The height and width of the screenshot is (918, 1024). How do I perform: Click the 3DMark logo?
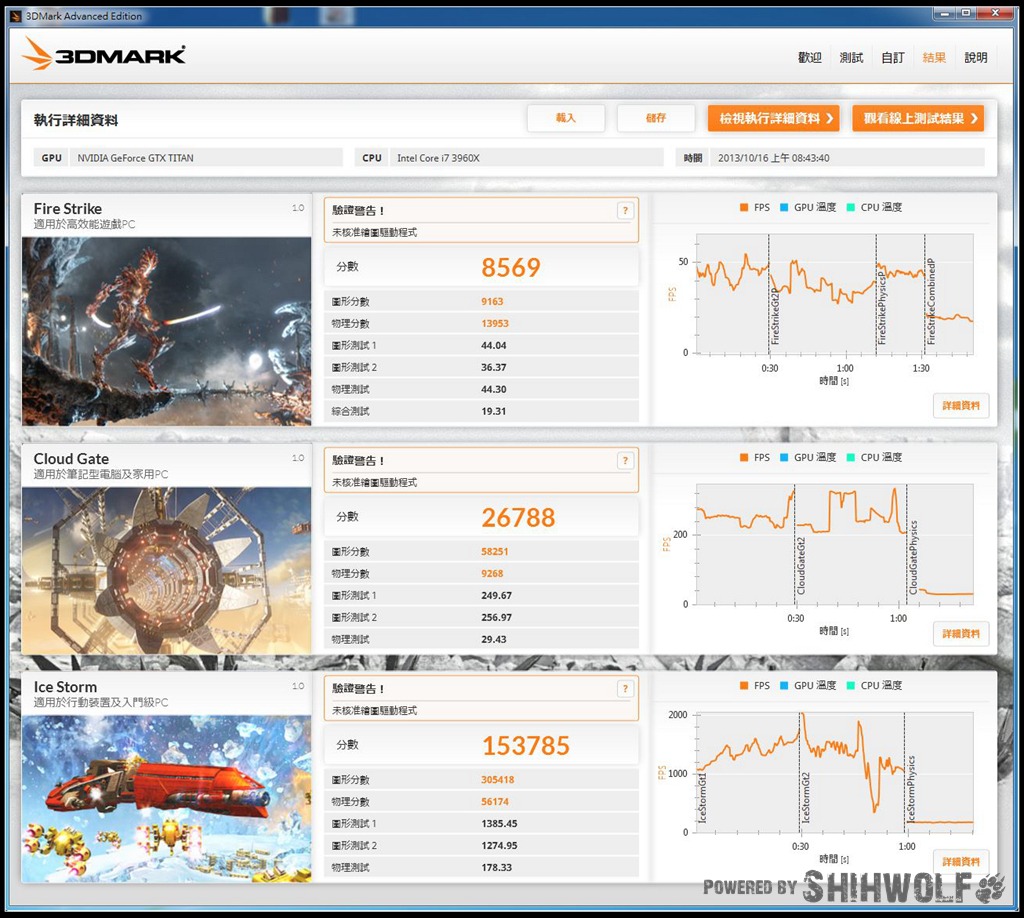click(x=104, y=54)
